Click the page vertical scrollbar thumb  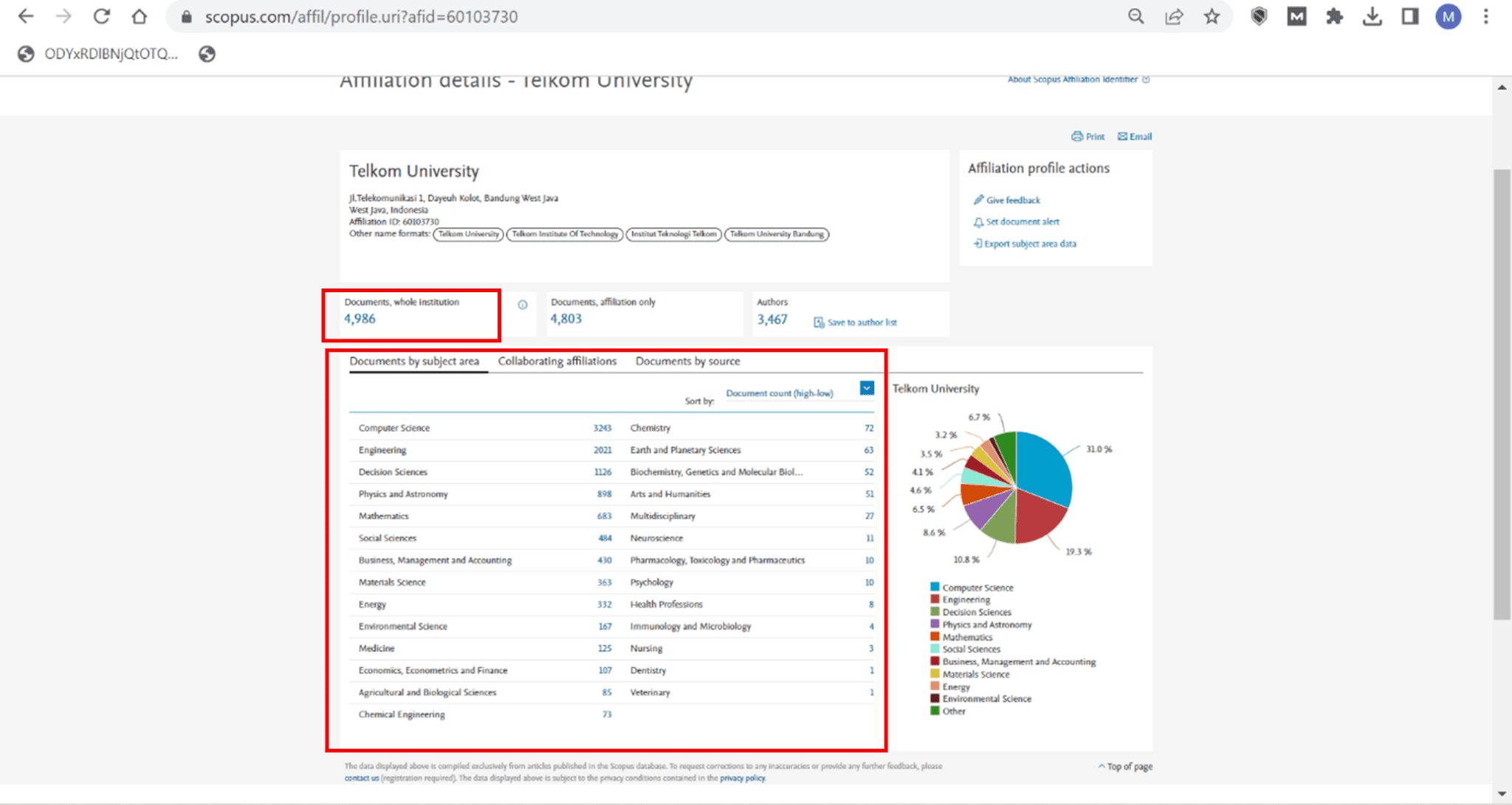[x=1501, y=395]
